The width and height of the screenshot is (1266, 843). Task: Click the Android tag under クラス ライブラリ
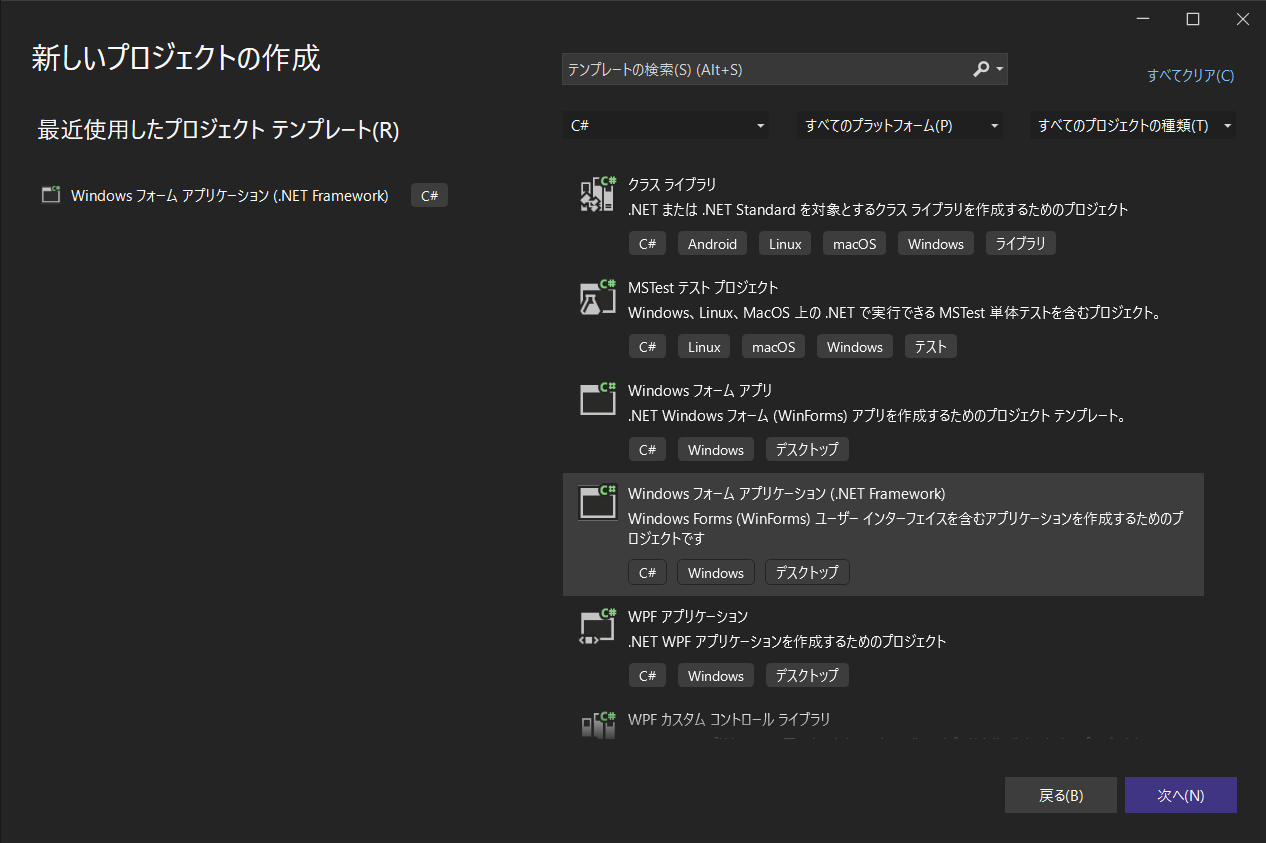[712, 244]
